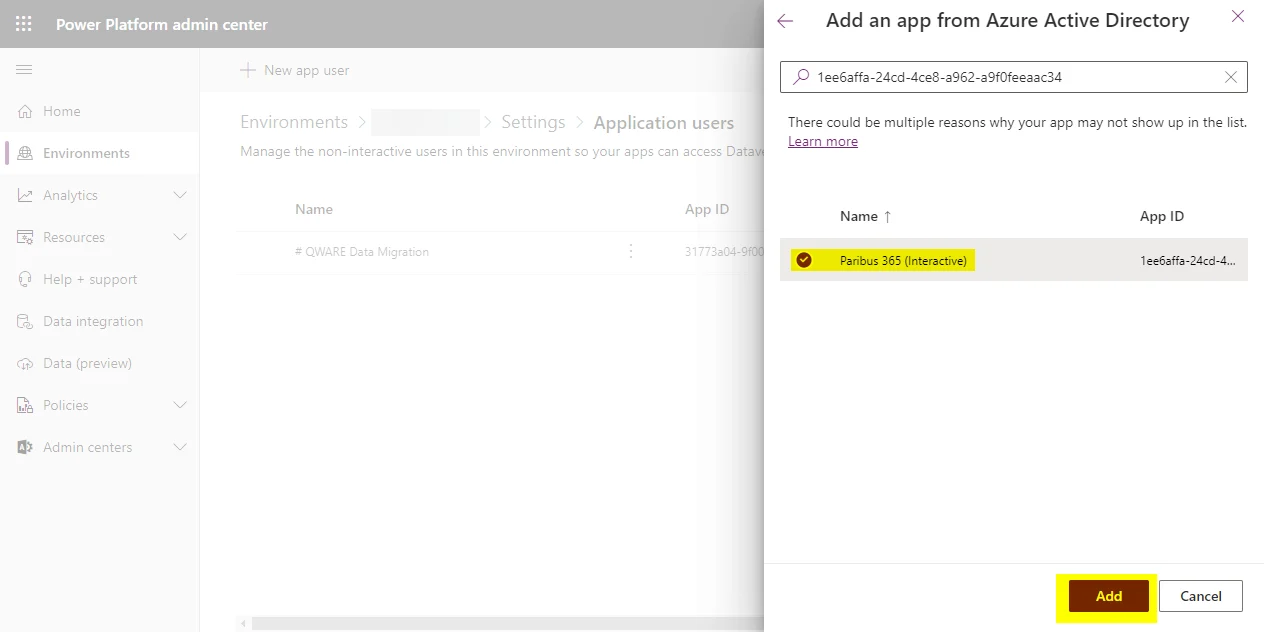Viewport: 1264px width, 632px height.
Task: Click the app ID search field
Action: click(x=1014, y=77)
